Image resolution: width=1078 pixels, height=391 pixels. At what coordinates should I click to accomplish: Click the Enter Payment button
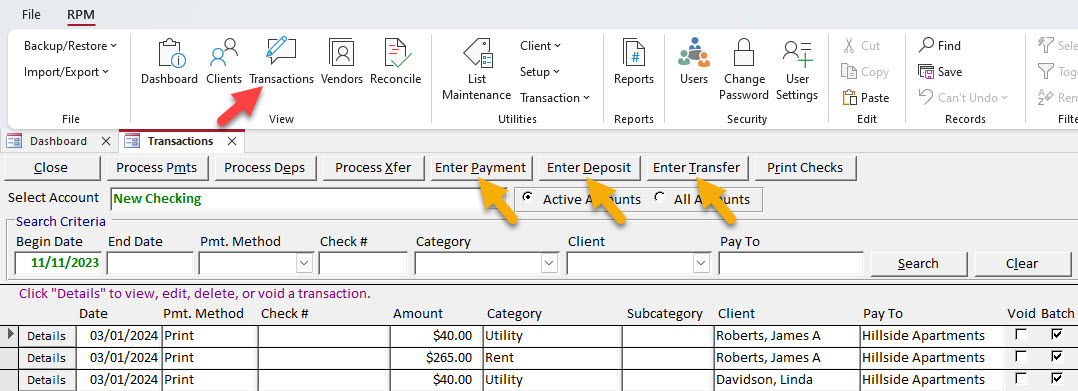481,168
